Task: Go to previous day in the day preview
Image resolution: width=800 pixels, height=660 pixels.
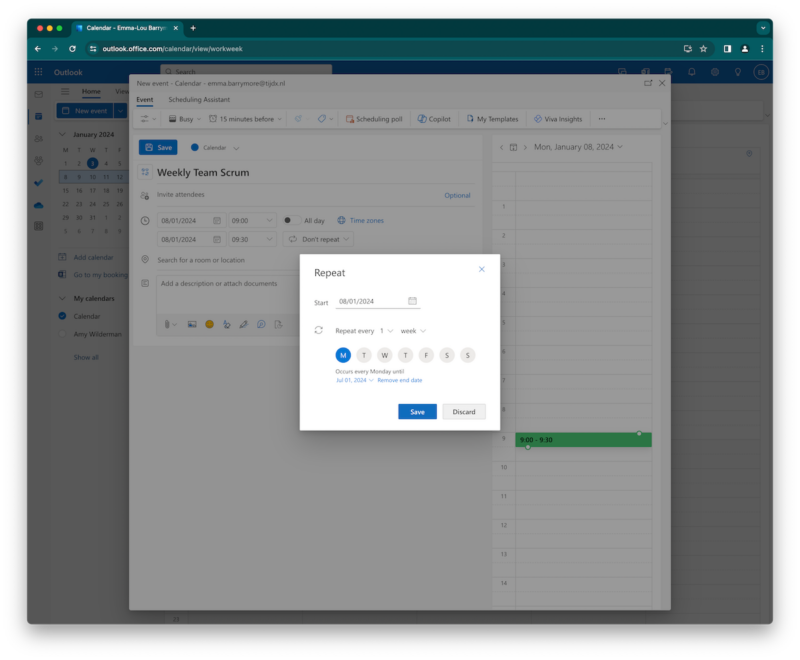Action: 502,147
